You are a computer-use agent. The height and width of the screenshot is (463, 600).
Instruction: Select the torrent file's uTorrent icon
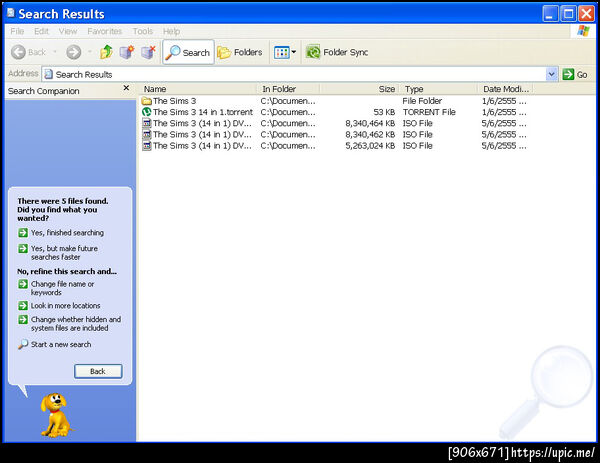coord(147,112)
